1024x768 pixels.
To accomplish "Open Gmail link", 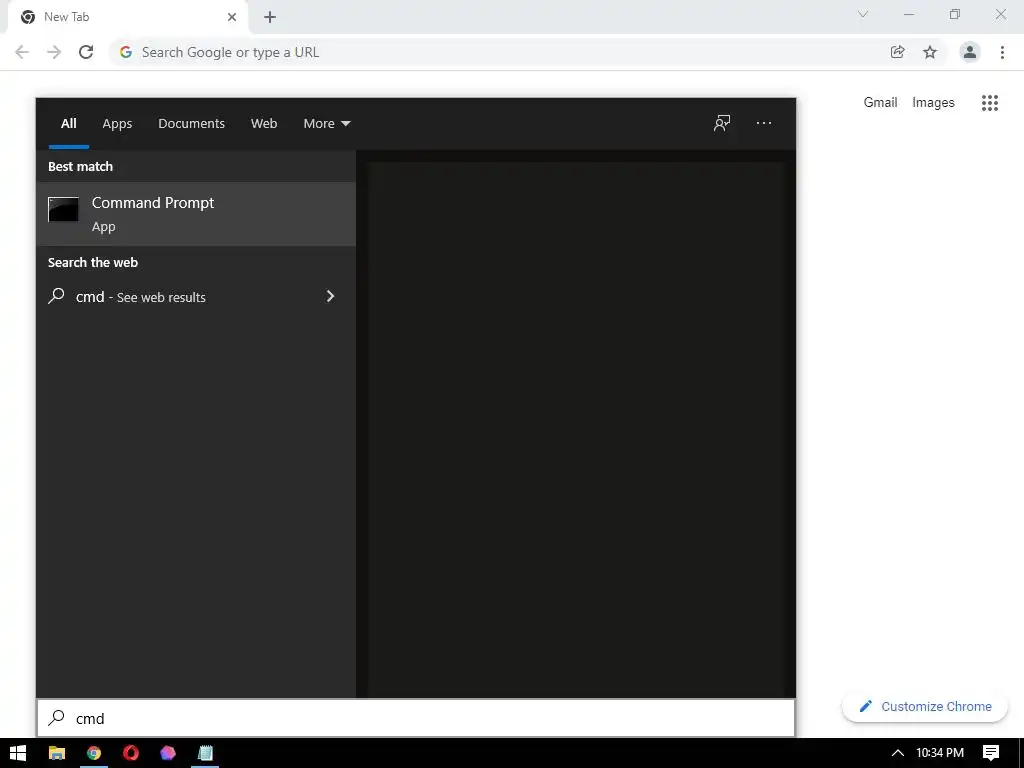I will pos(880,103).
